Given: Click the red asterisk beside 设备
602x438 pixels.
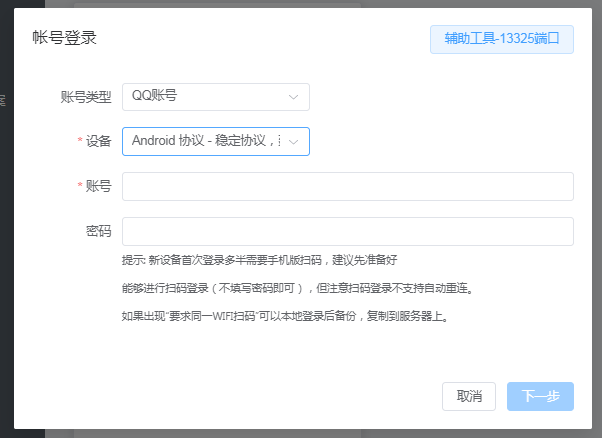Looking at the screenshot, I should click(x=80, y=142).
